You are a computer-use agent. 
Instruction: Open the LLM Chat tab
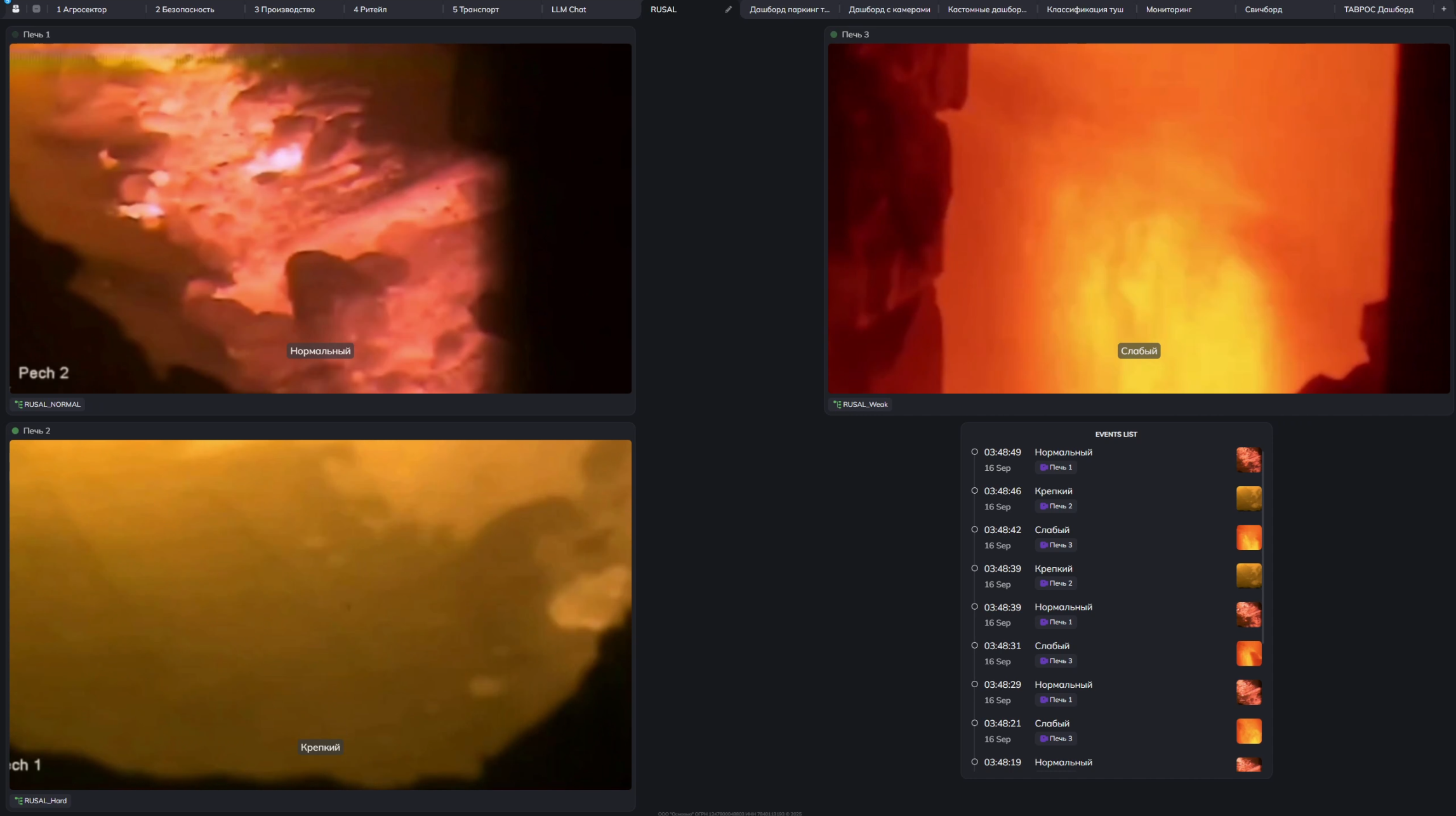(x=569, y=10)
